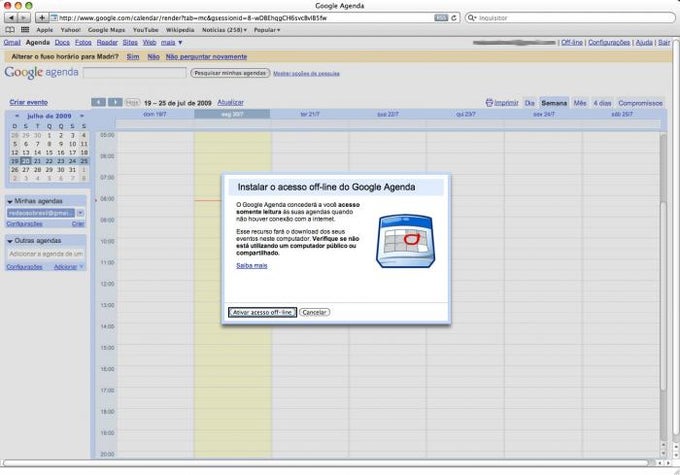
Task: Click Mostrar opções de pesquisa link
Action: 306,74
